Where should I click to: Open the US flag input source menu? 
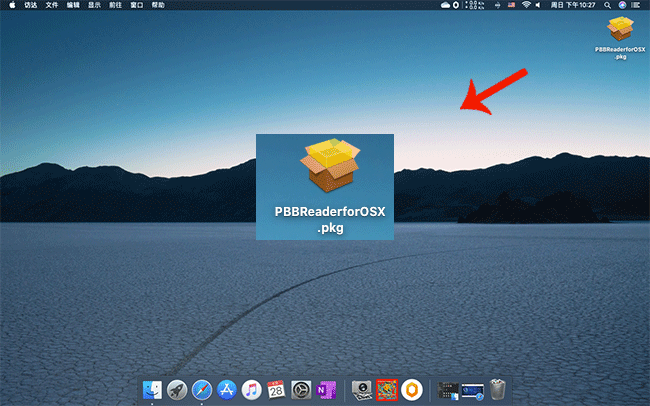point(512,5)
